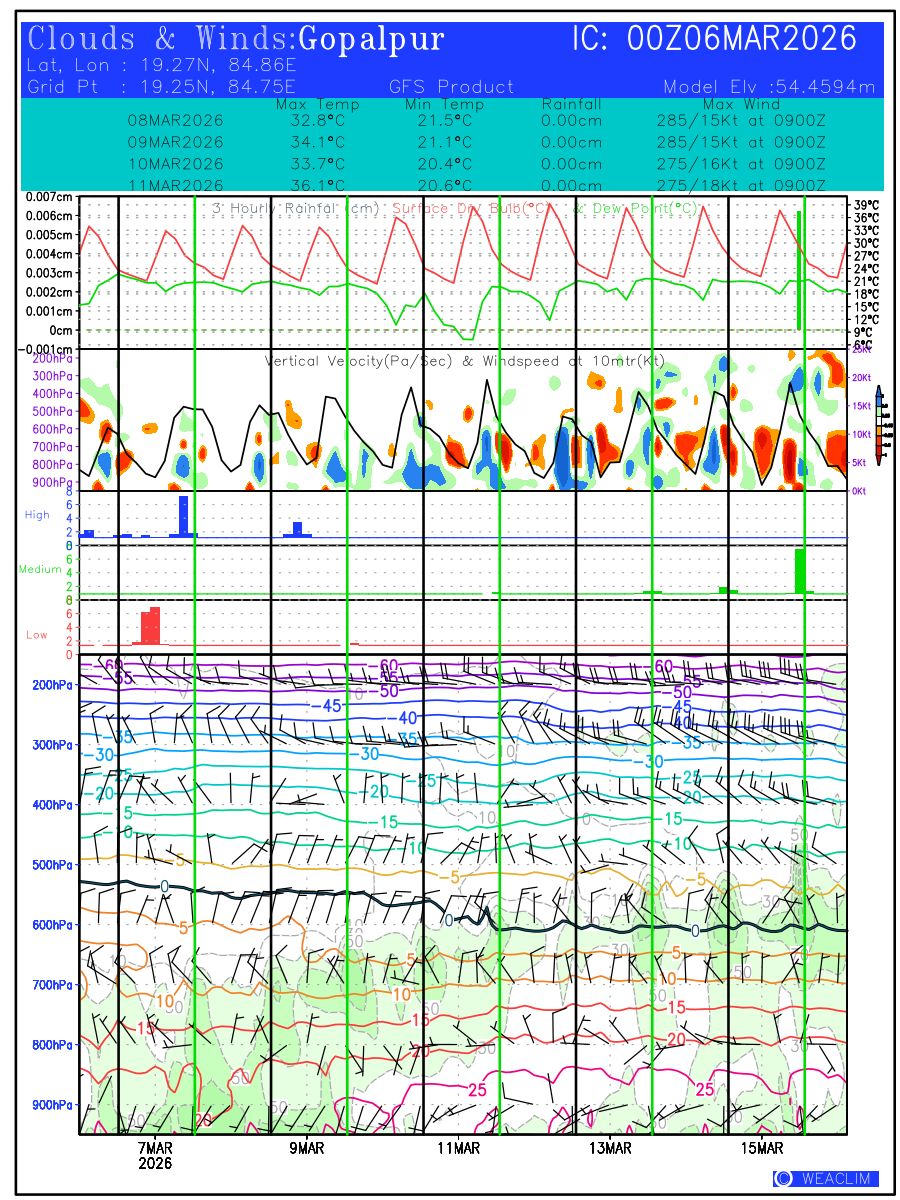This screenshot has height=1200, width=900.
Task: Click the vertical velocity color scale legend
Action: tap(877, 425)
